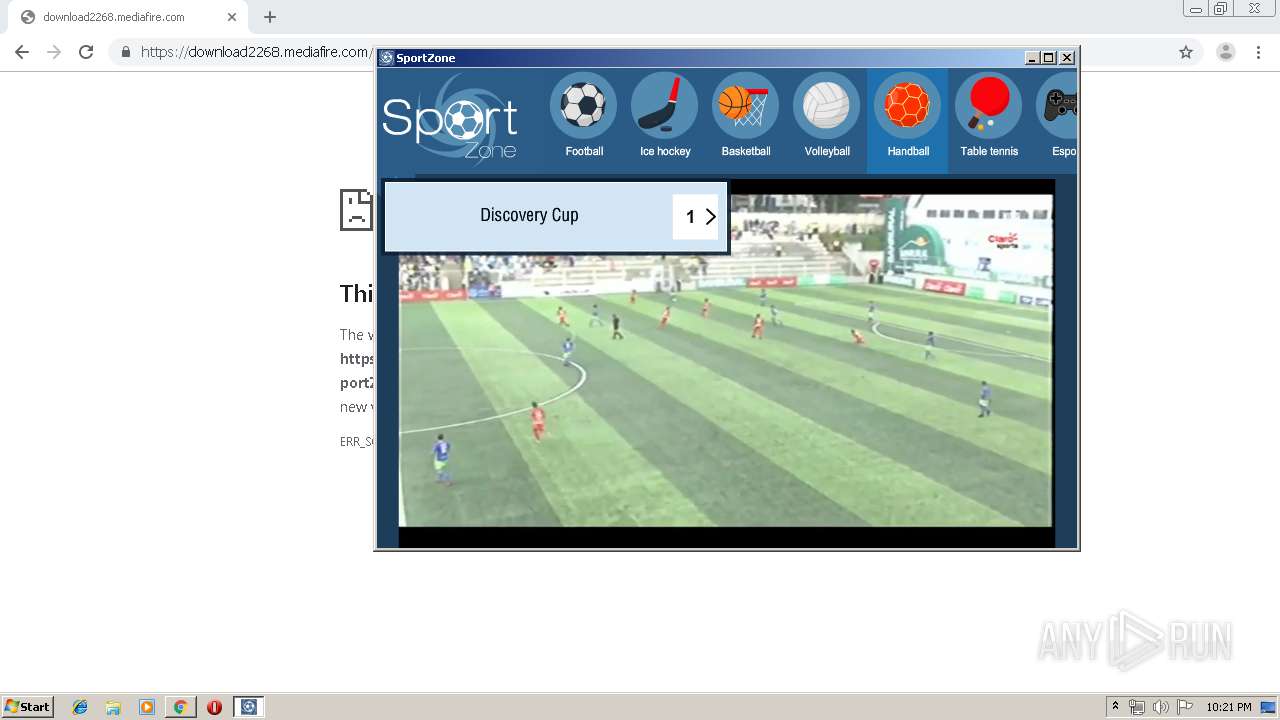Click the 10:21 PM clock
Image resolution: width=1280 pixels, height=720 pixels.
(1229, 707)
